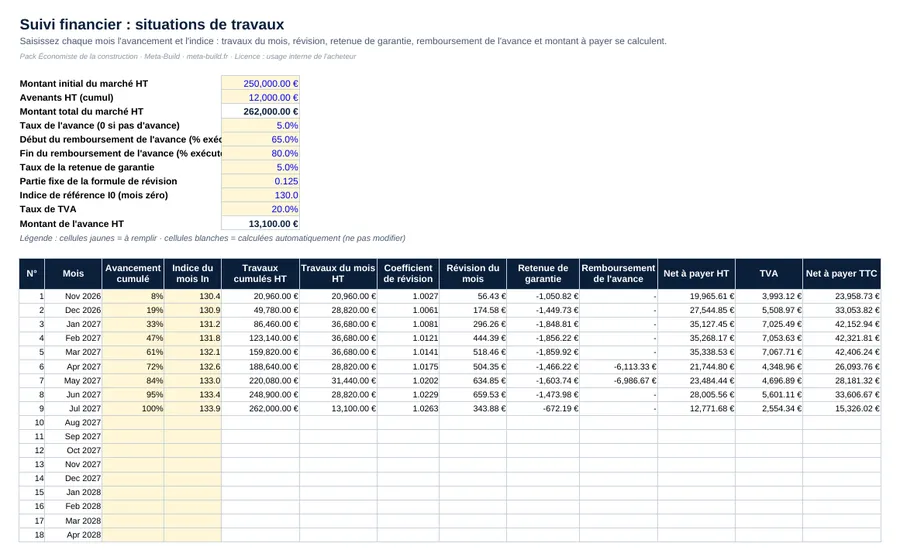Select the 80.0% end of reimbursement cell

click(x=260, y=153)
